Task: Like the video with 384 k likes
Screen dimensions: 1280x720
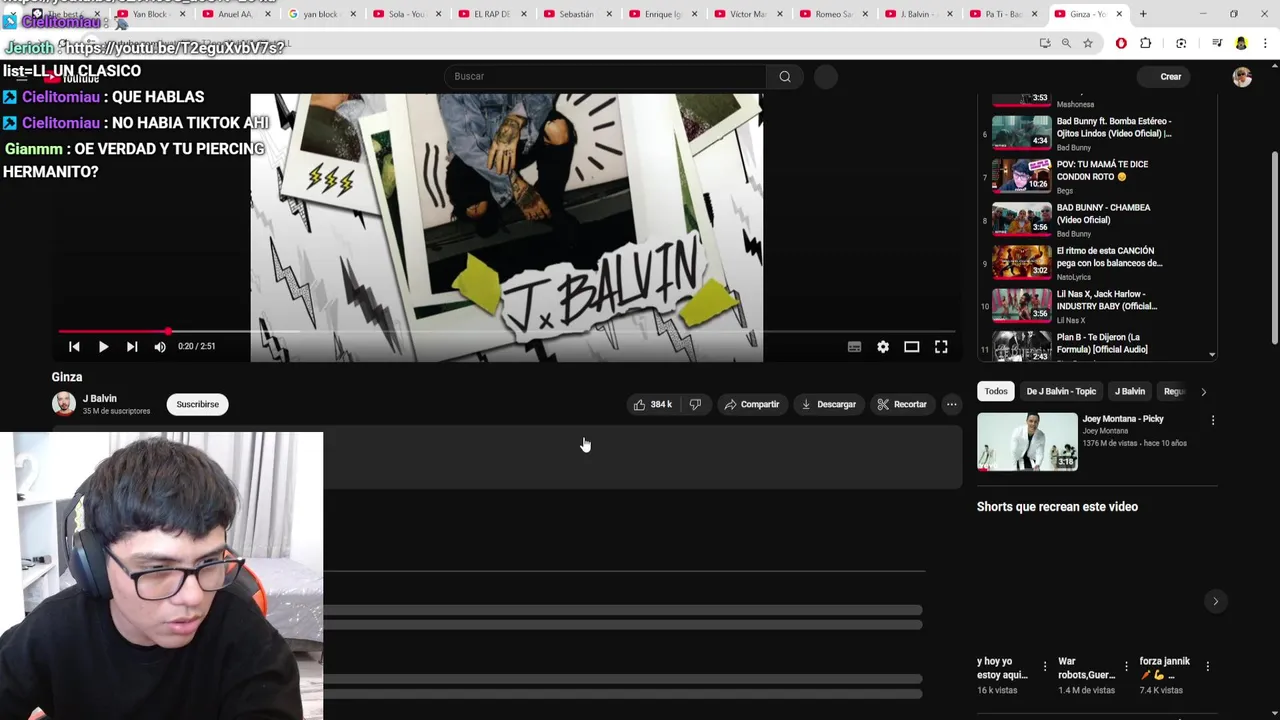Action: pos(652,404)
